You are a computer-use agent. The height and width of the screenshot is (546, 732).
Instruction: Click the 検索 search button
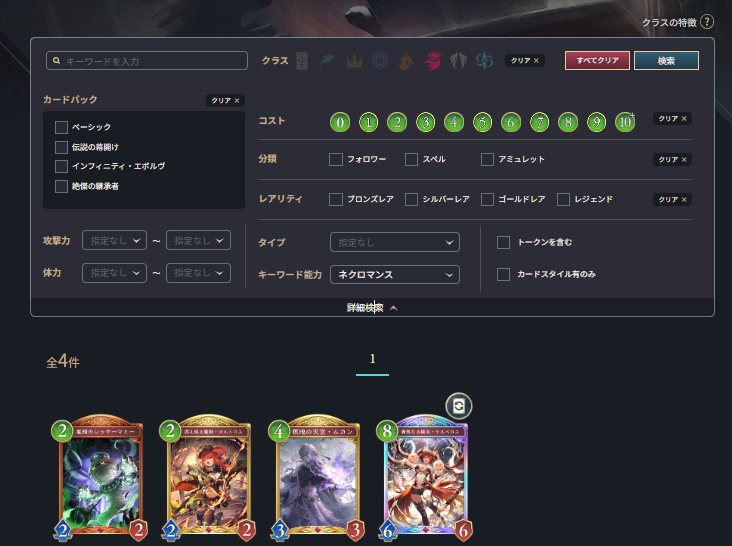(666, 61)
